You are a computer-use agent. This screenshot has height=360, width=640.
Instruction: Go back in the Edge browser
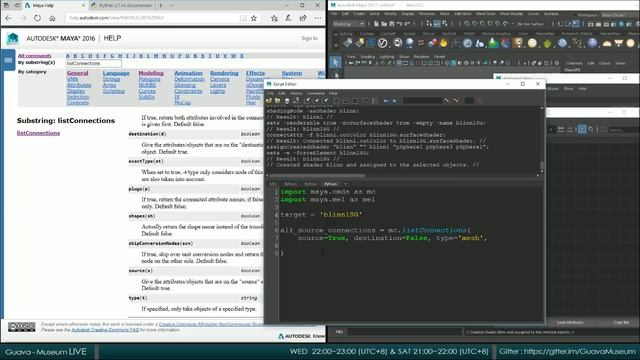[9, 18]
